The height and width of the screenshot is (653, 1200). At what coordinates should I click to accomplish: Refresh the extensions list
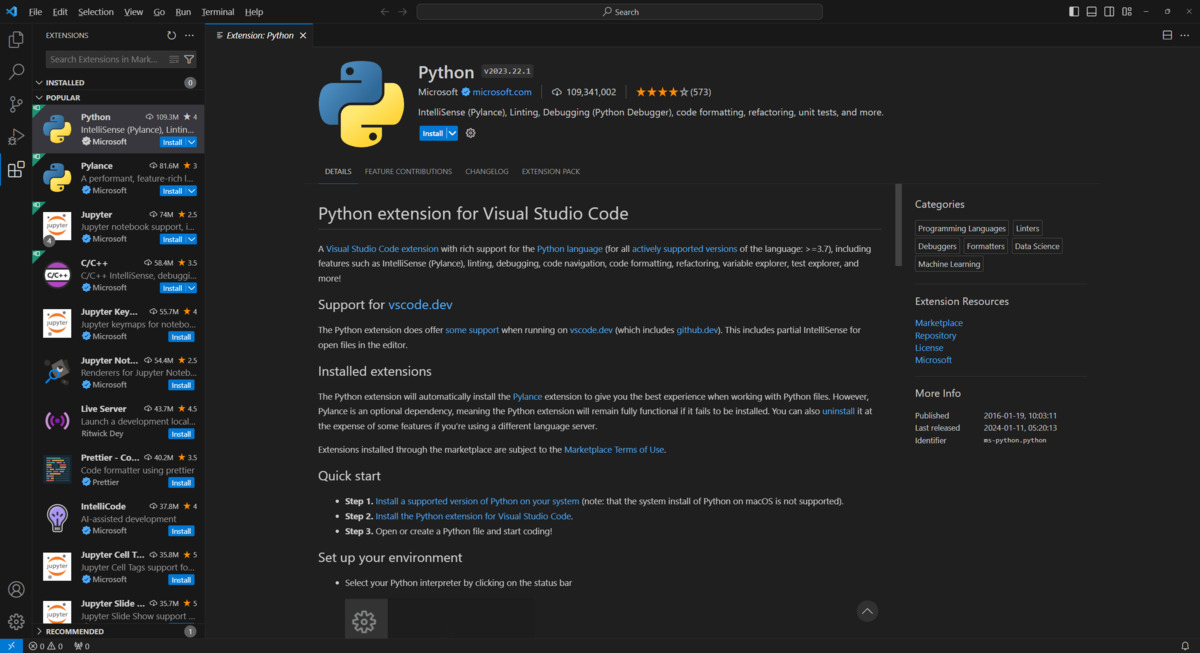[170, 34]
